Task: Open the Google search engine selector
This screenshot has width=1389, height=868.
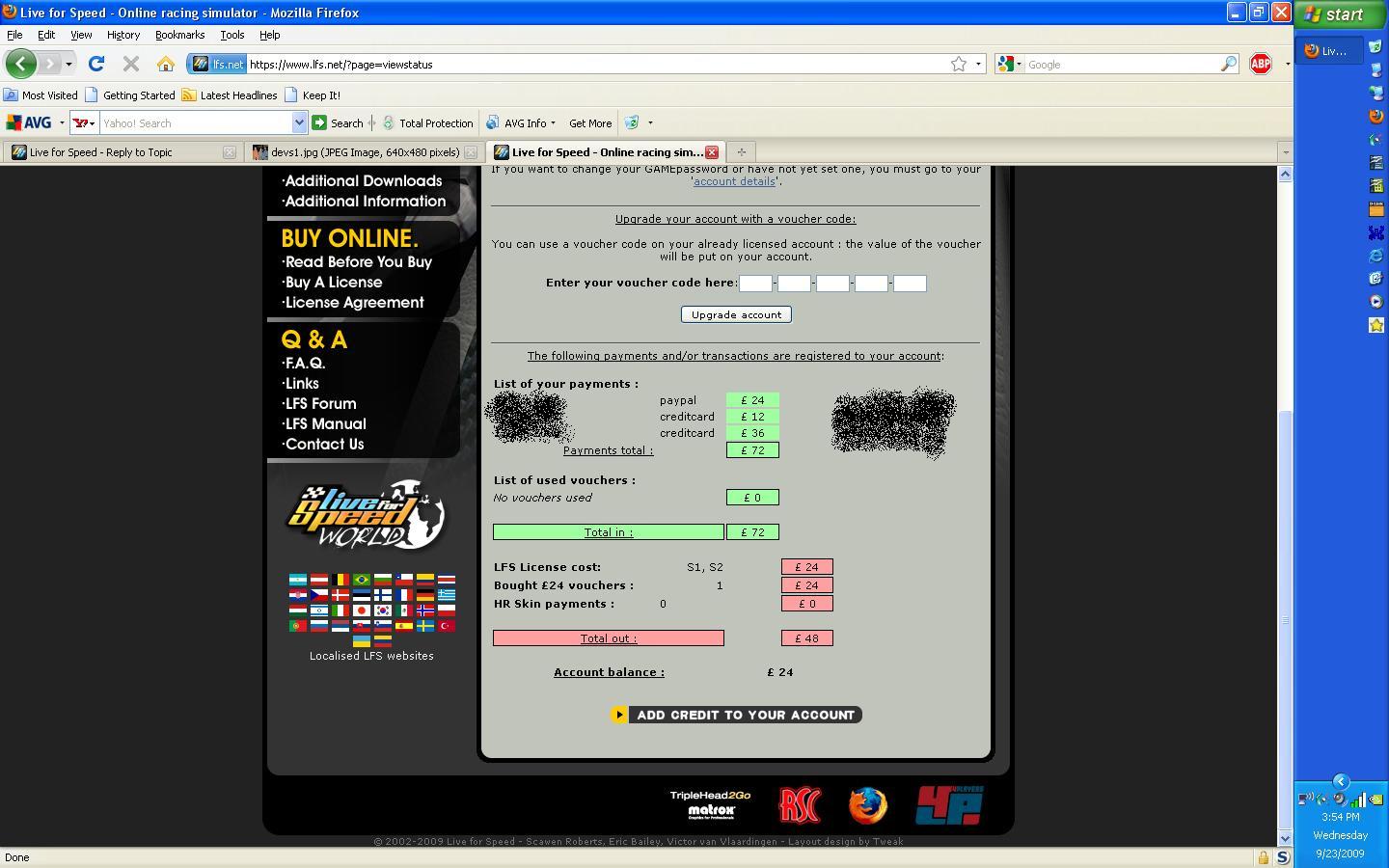Action: tap(1009, 64)
